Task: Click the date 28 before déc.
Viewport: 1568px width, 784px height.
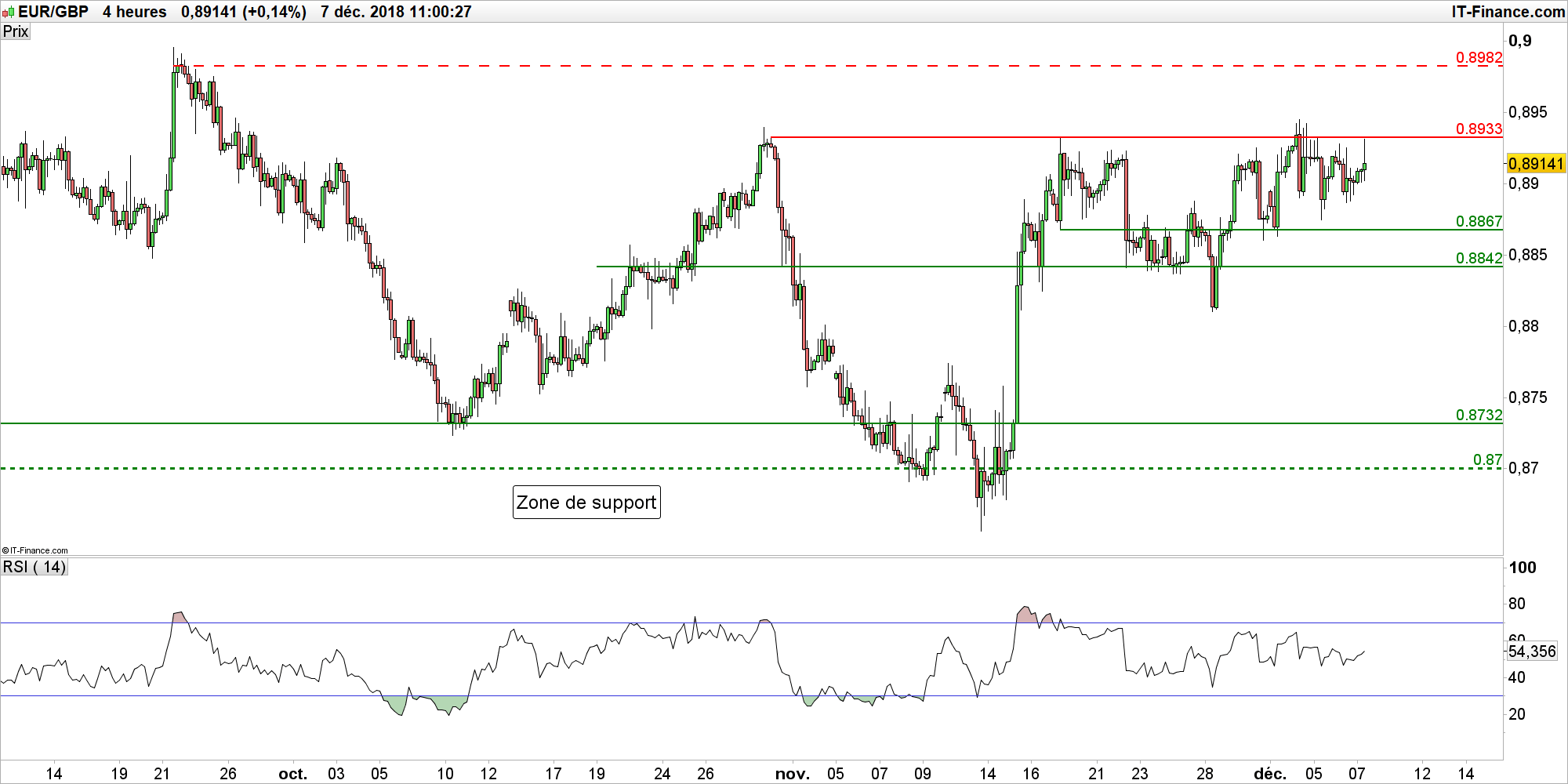Action: [x=1205, y=774]
